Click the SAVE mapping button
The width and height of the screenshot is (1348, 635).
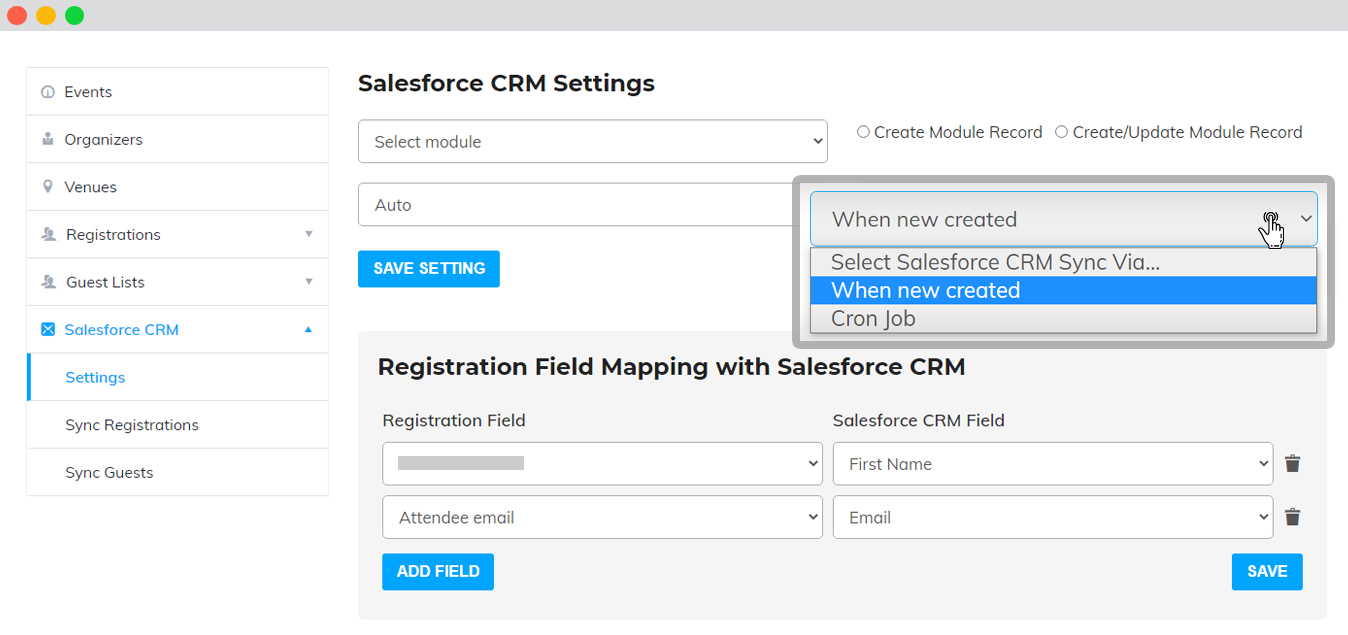coord(1267,571)
